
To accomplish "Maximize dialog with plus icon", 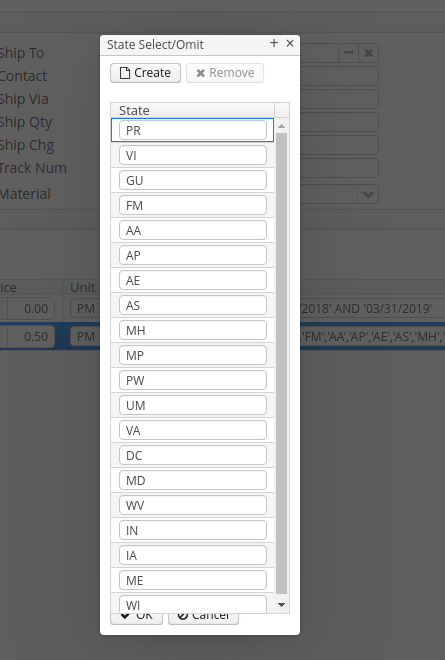I will [x=274, y=43].
